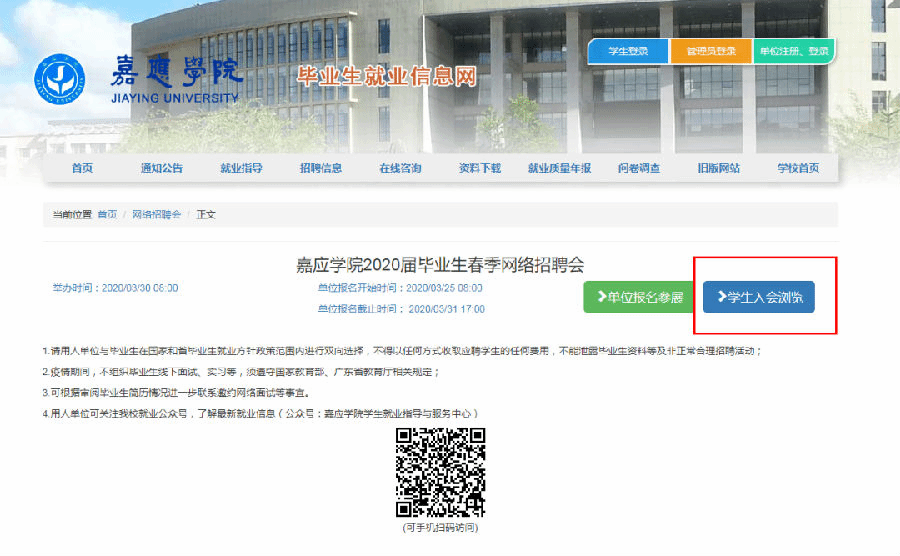The height and width of the screenshot is (556, 900).
Task: Visit 旧版网站 from the navigation bar
Action: tap(718, 169)
